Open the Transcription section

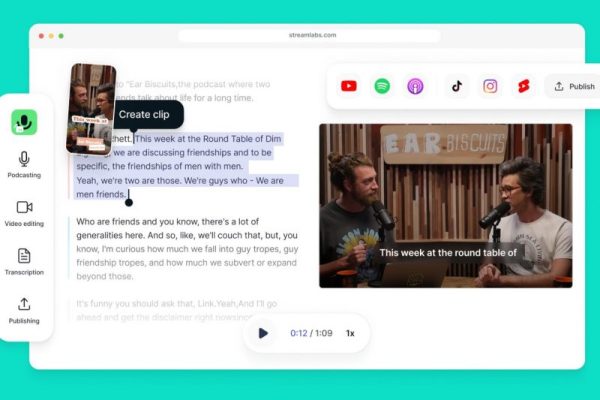(x=24, y=262)
